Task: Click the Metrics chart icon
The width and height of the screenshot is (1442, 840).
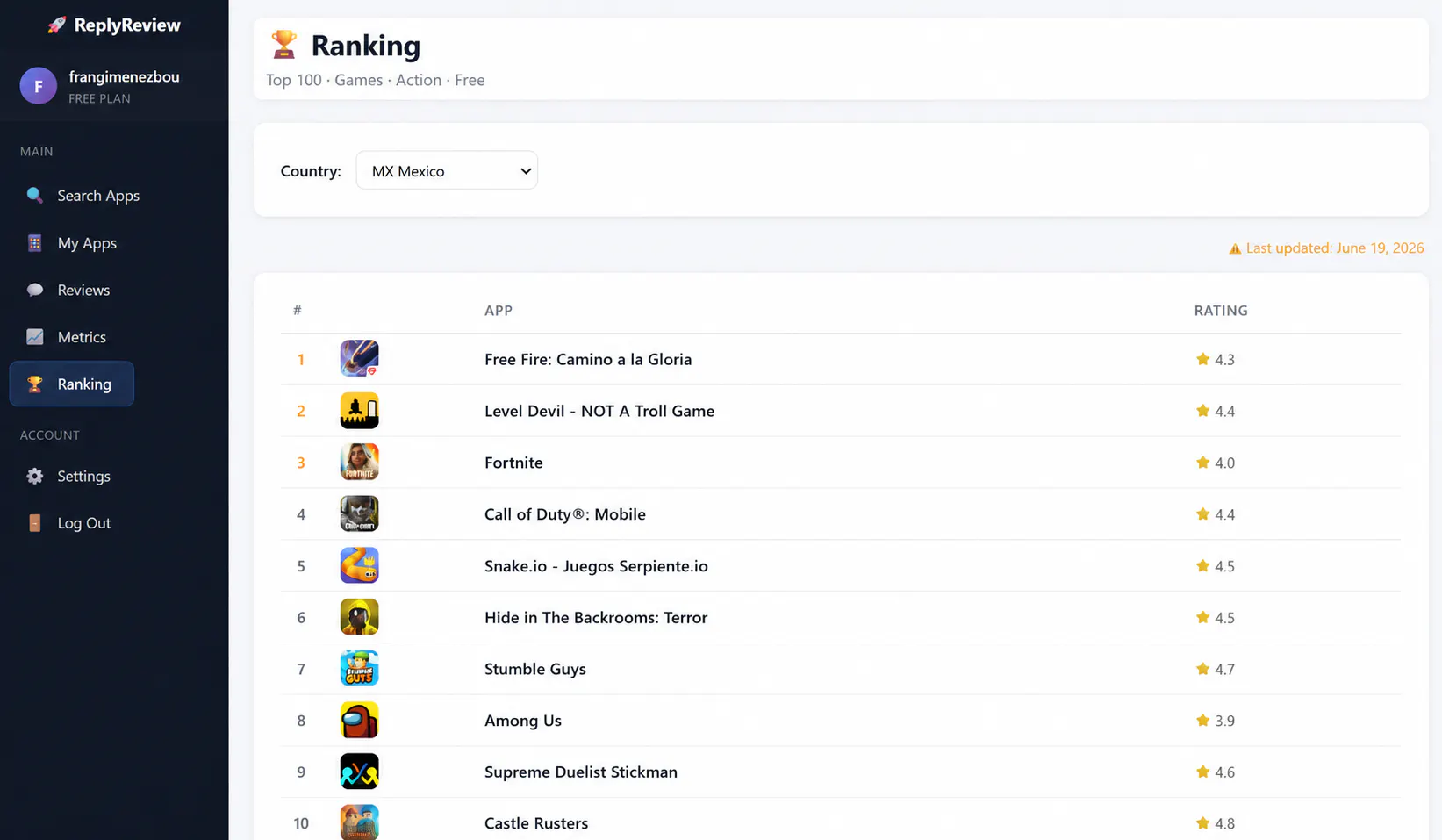Action: pyautogui.click(x=35, y=337)
